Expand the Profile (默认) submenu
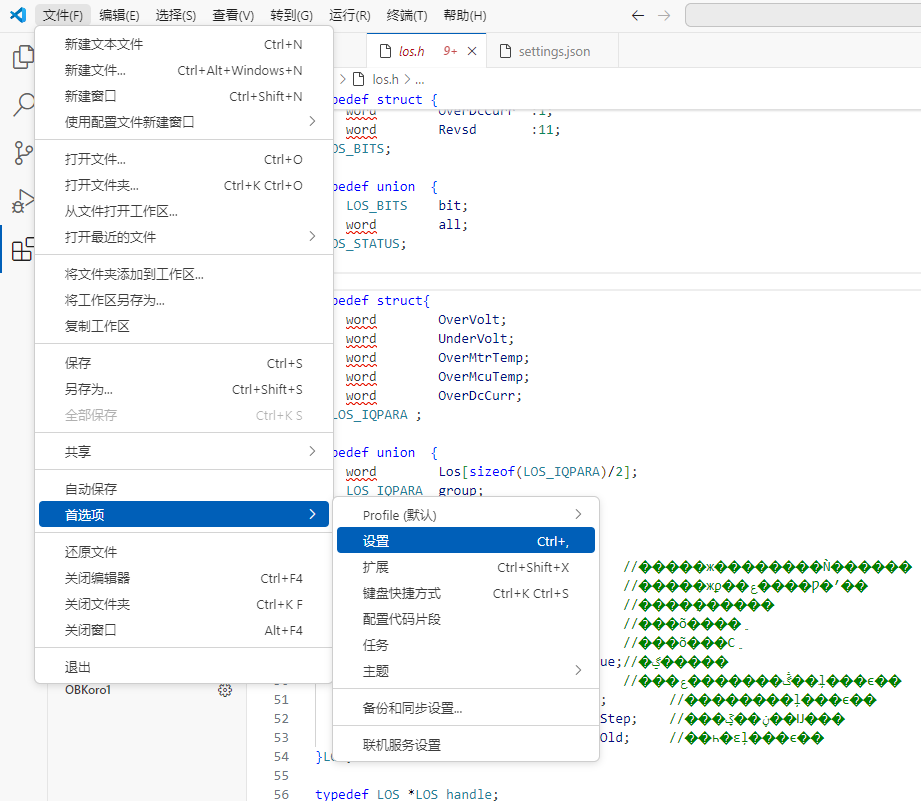Screen dimensions: 921x801 point(466,515)
